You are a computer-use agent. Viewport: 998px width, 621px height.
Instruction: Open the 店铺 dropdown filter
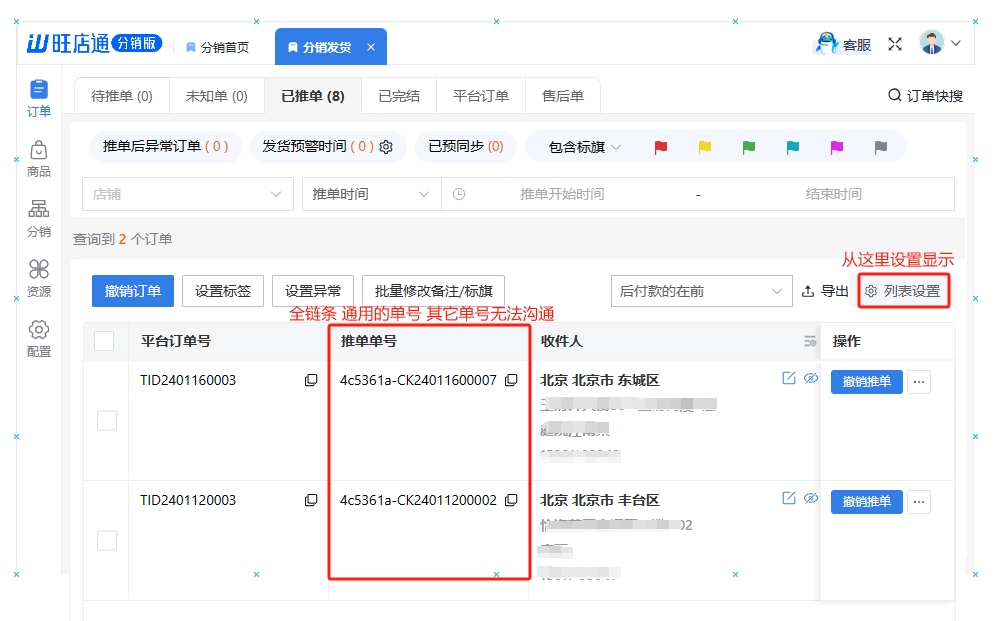coord(188,194)
